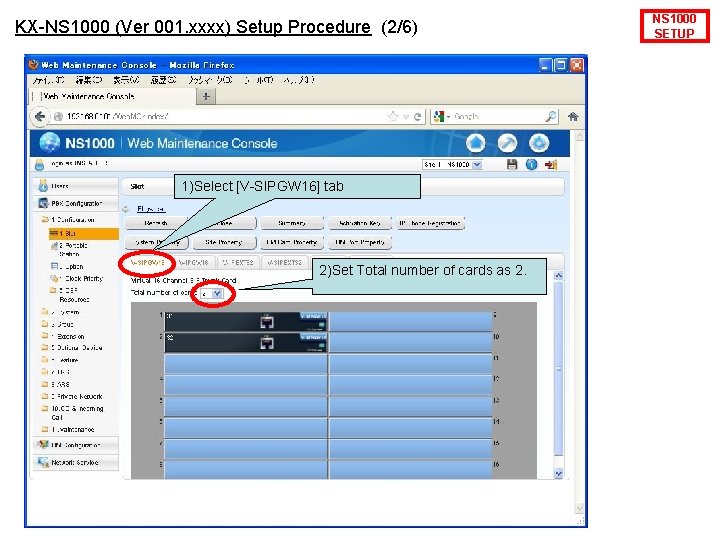Screen dimensions: 720x540
Task: Open the Home icon in console header
Action: (x=475, y=143)
